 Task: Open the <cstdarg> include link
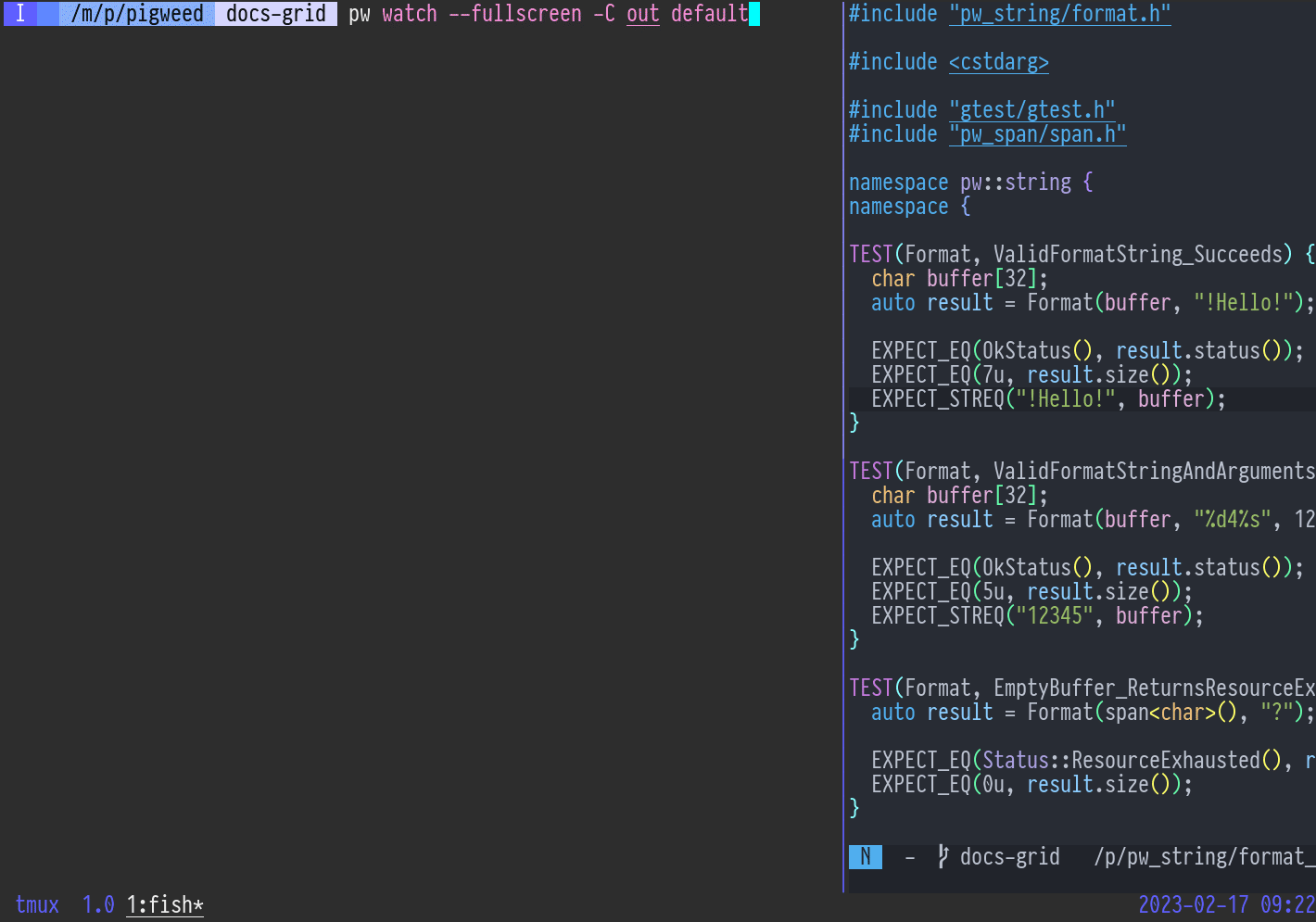pyautogui.click(x=998, y=62)
